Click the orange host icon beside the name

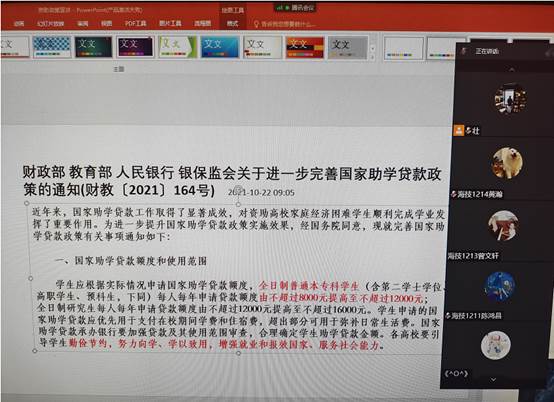pos(459,130)
